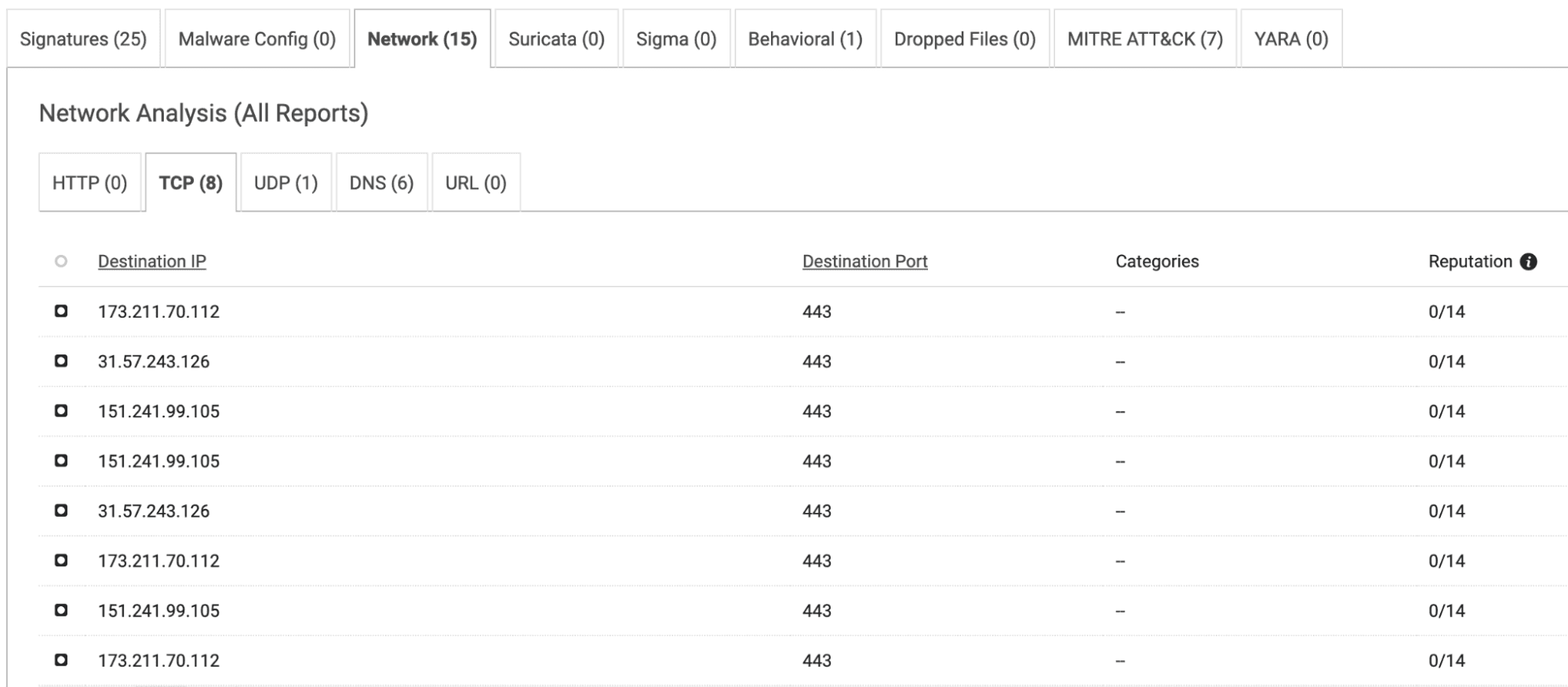Sort the table by Destination IP
The height and width of the screenshot is (687, 1568).
pyautogui.click(x=151, y=261)
